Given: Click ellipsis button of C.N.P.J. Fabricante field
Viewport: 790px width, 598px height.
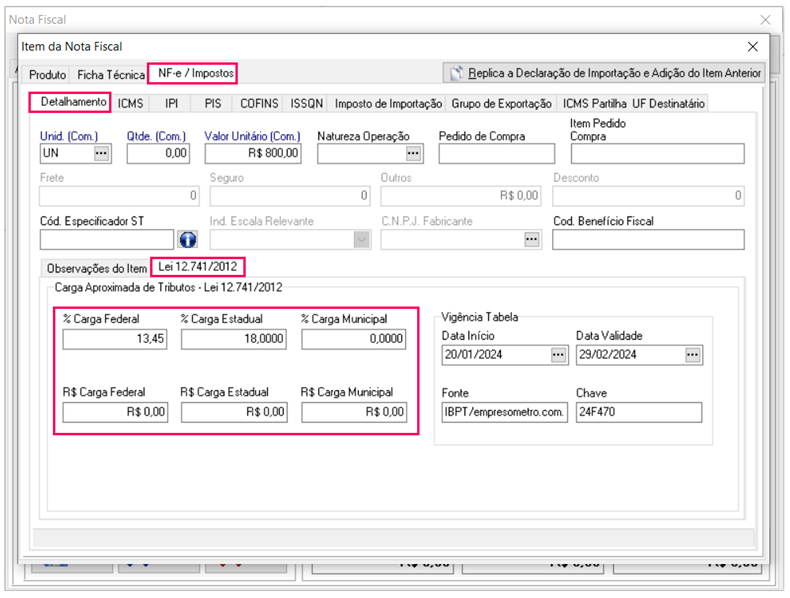Looking at the screenshot, I should [532, 240].
